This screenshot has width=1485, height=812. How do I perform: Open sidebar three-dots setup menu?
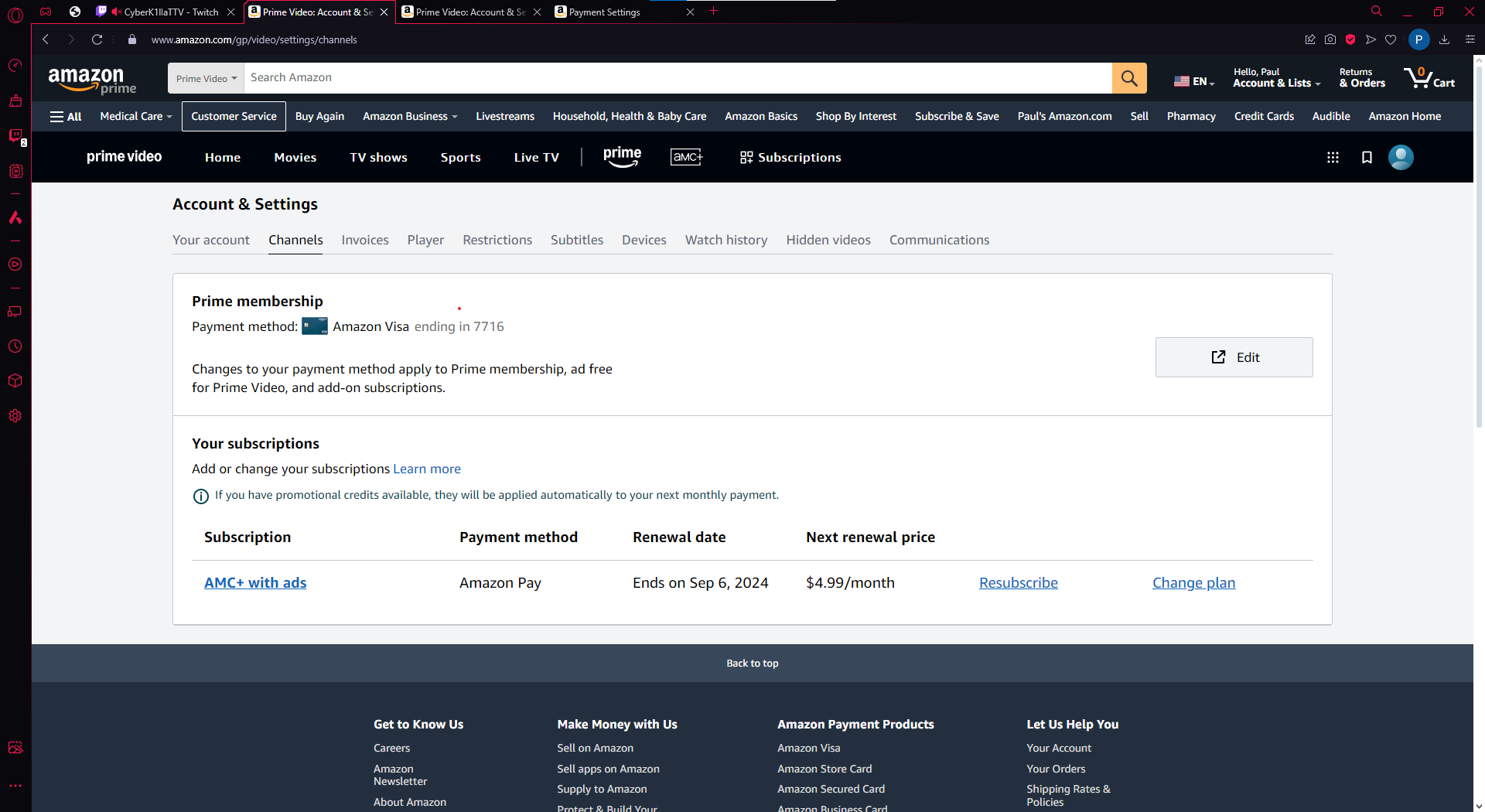pos(15,785)
